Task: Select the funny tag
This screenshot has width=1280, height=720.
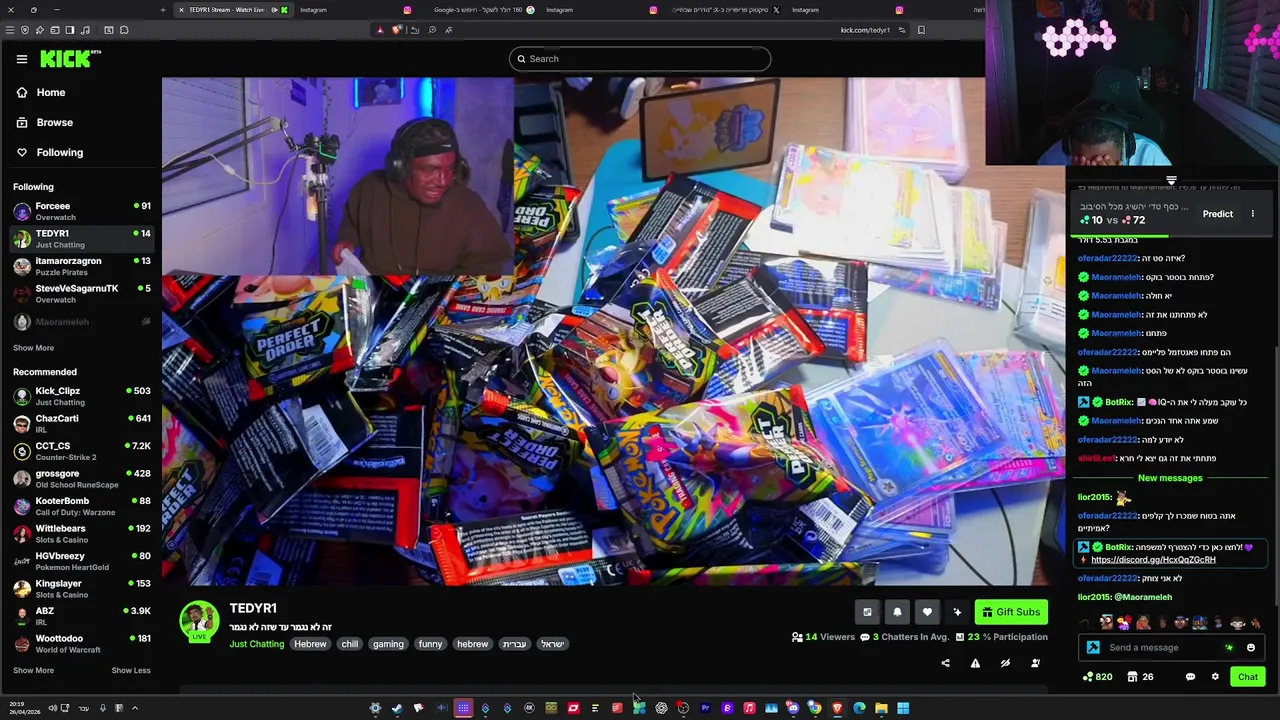Action: pos(430,644)
